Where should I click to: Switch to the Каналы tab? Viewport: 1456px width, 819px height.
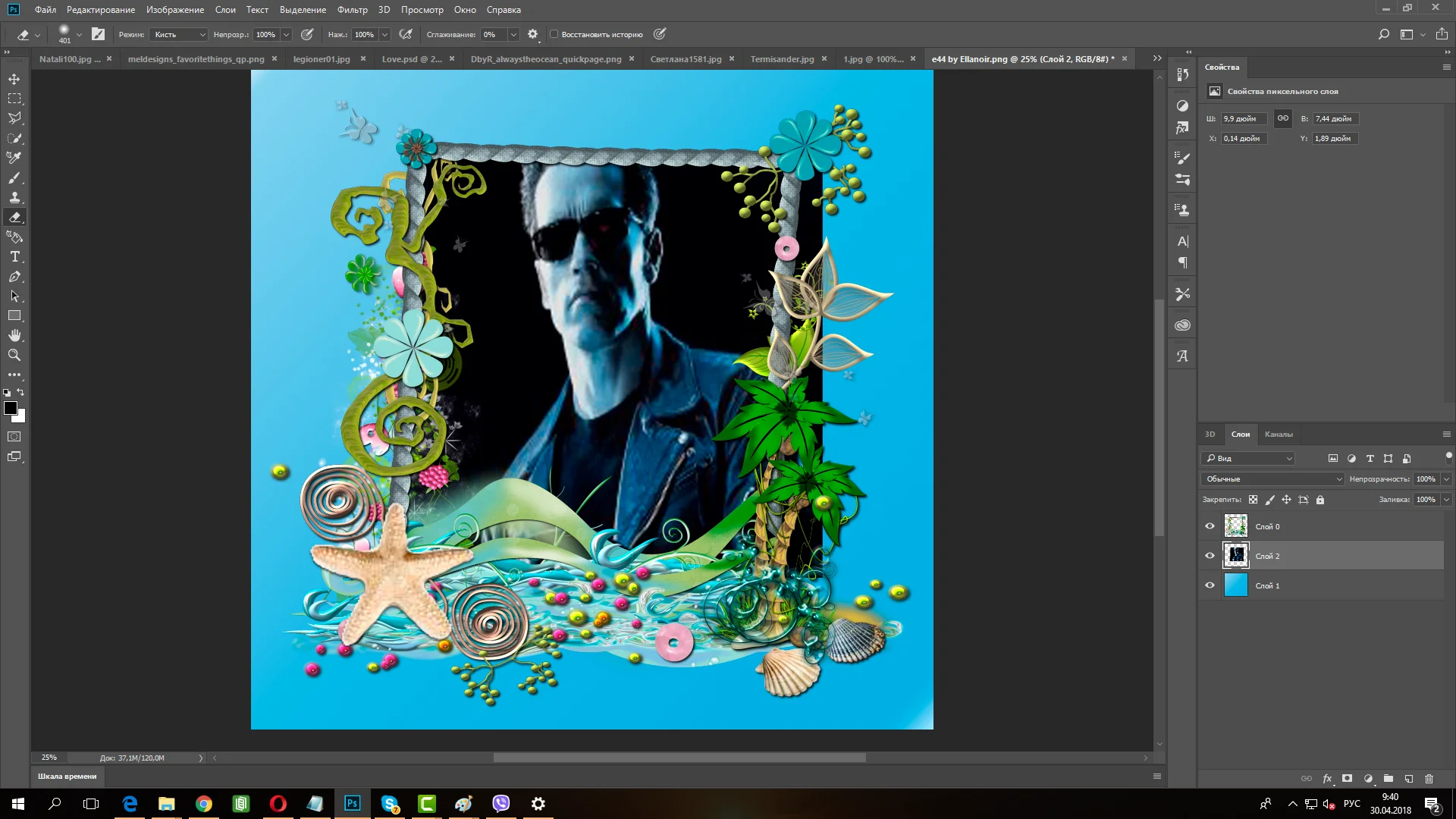click(1279, 435)
